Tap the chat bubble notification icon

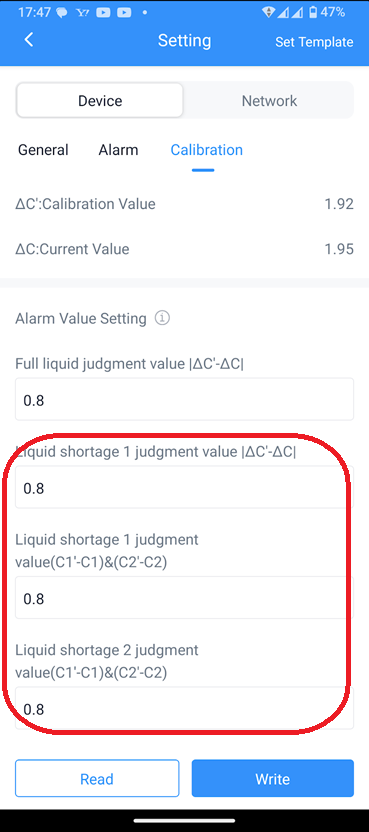click(62, 12)
